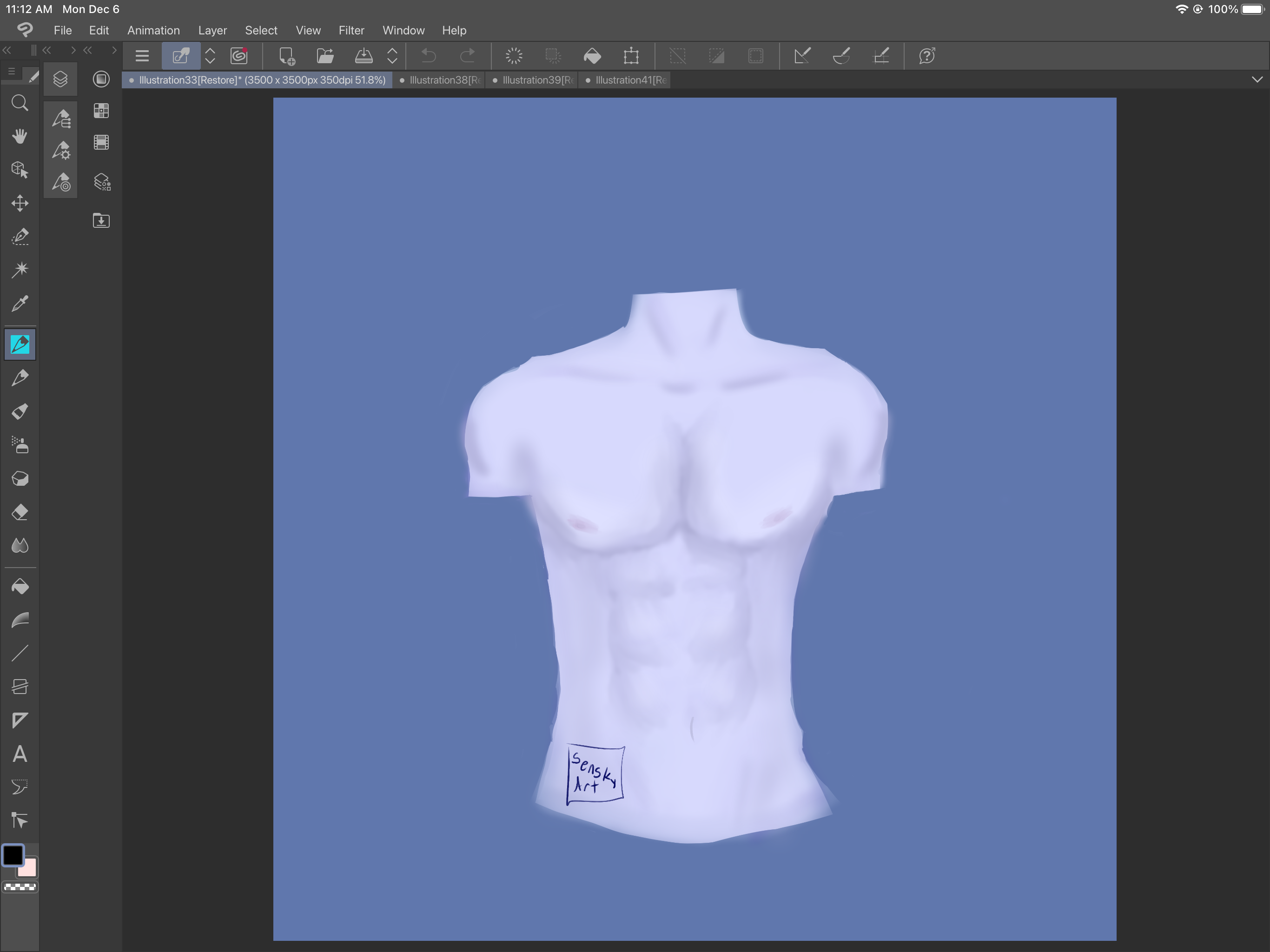The height and width of the screenshot is (952, 1270).
Task: Select the Zoom magnifier tool
Action: coord(20,103)
